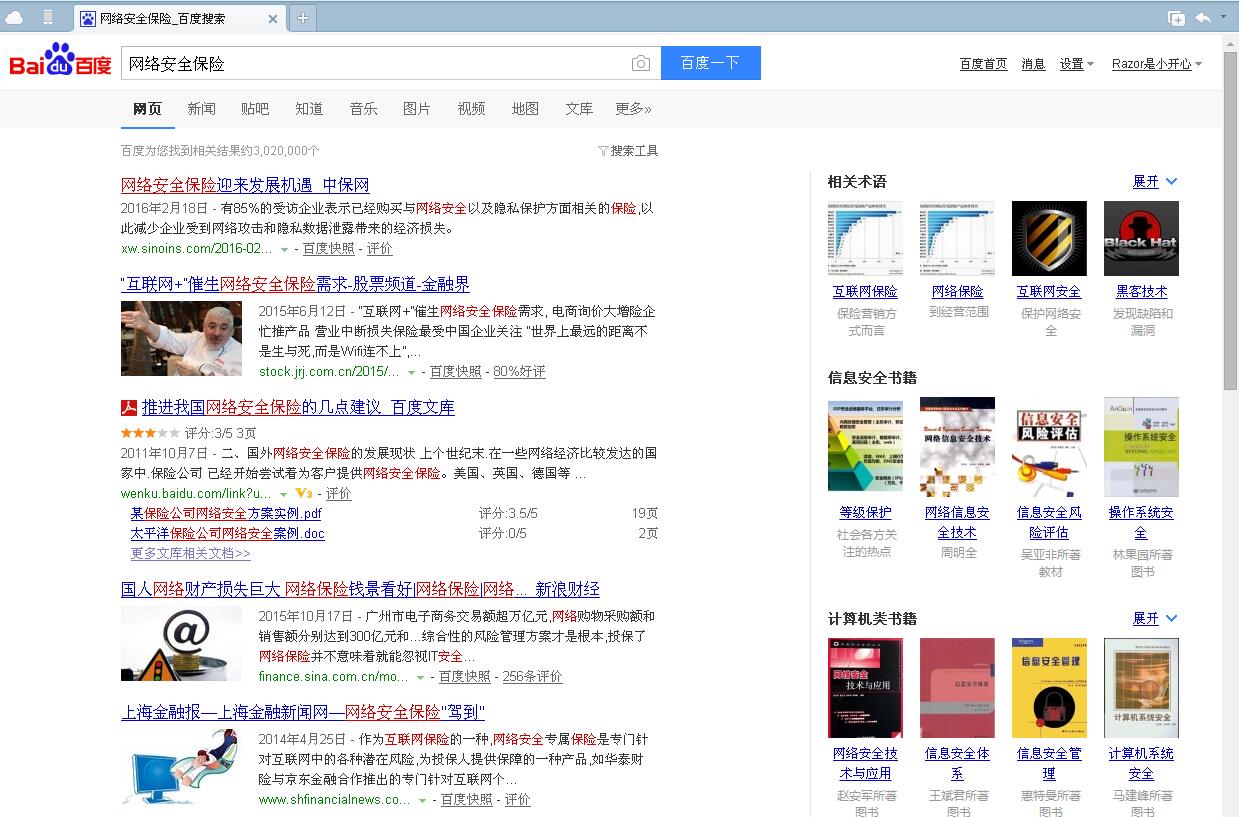
Task: Open result "互联网+"催生网络安全保险需求
Action: pyautogui.click(x=295, y=284)
